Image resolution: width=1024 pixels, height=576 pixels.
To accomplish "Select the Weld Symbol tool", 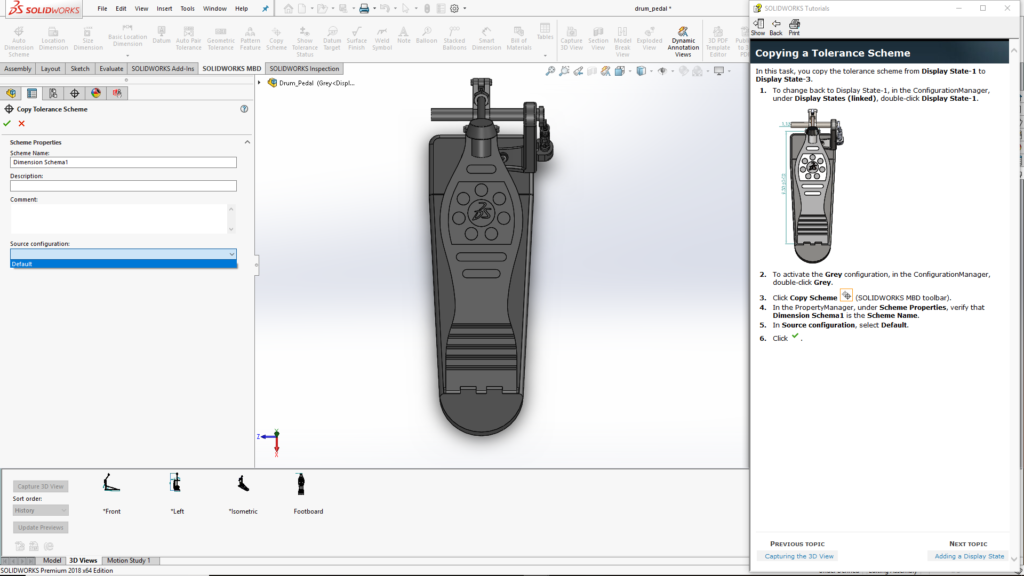I will pyautogui.click(x=382, y=39).
